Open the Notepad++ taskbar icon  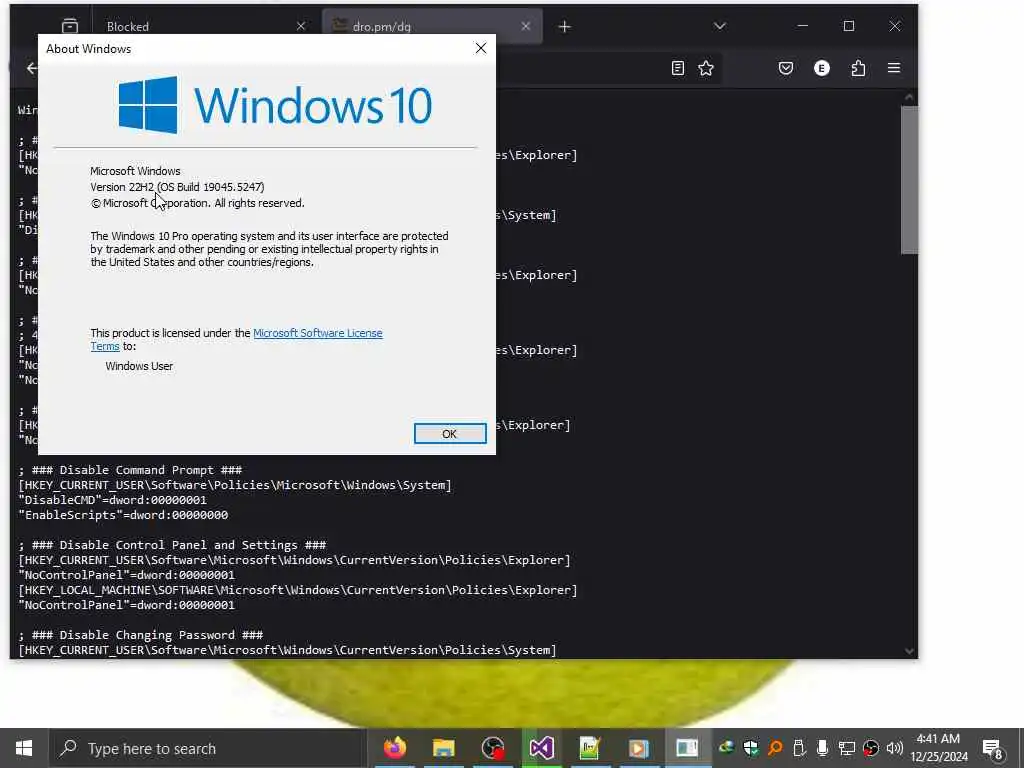(590, 748)
